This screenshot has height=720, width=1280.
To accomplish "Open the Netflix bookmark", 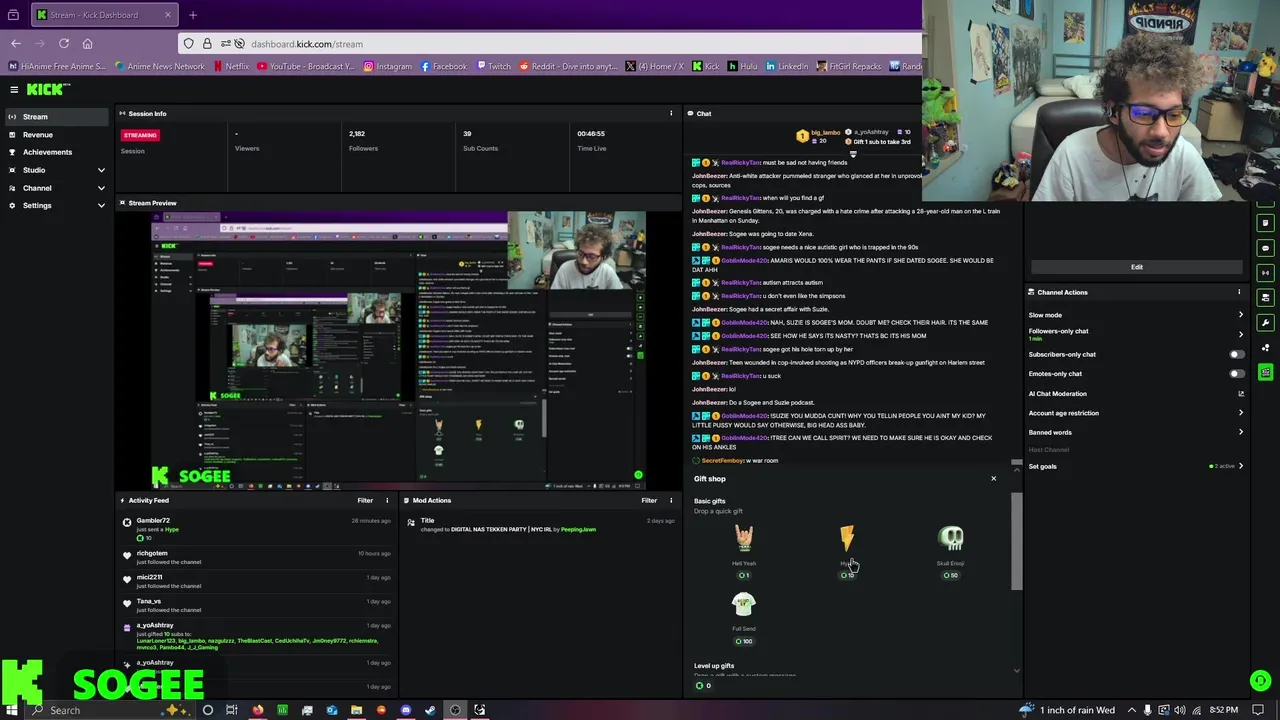I will coord(231,66).
